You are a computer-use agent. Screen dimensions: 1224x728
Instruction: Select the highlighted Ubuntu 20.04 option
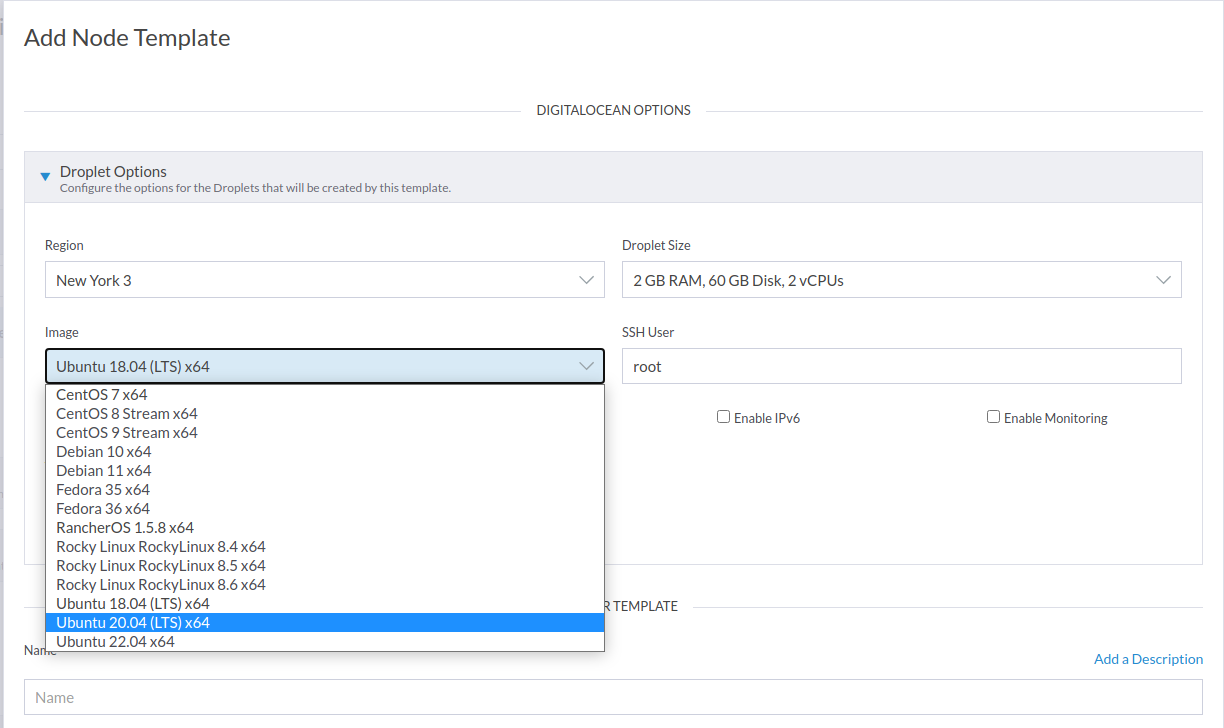click(134, 622)
